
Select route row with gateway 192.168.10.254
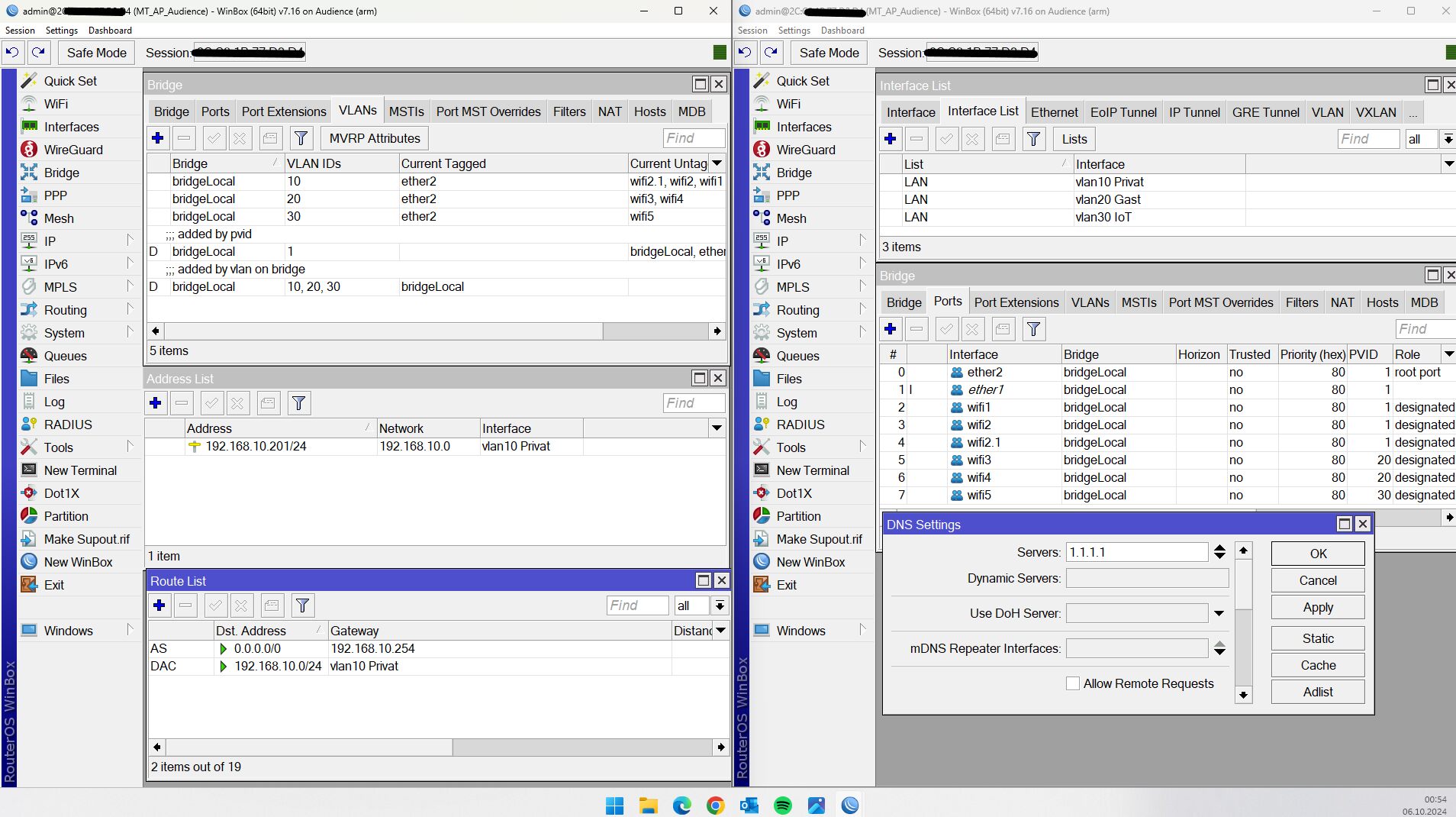(438, 649)
